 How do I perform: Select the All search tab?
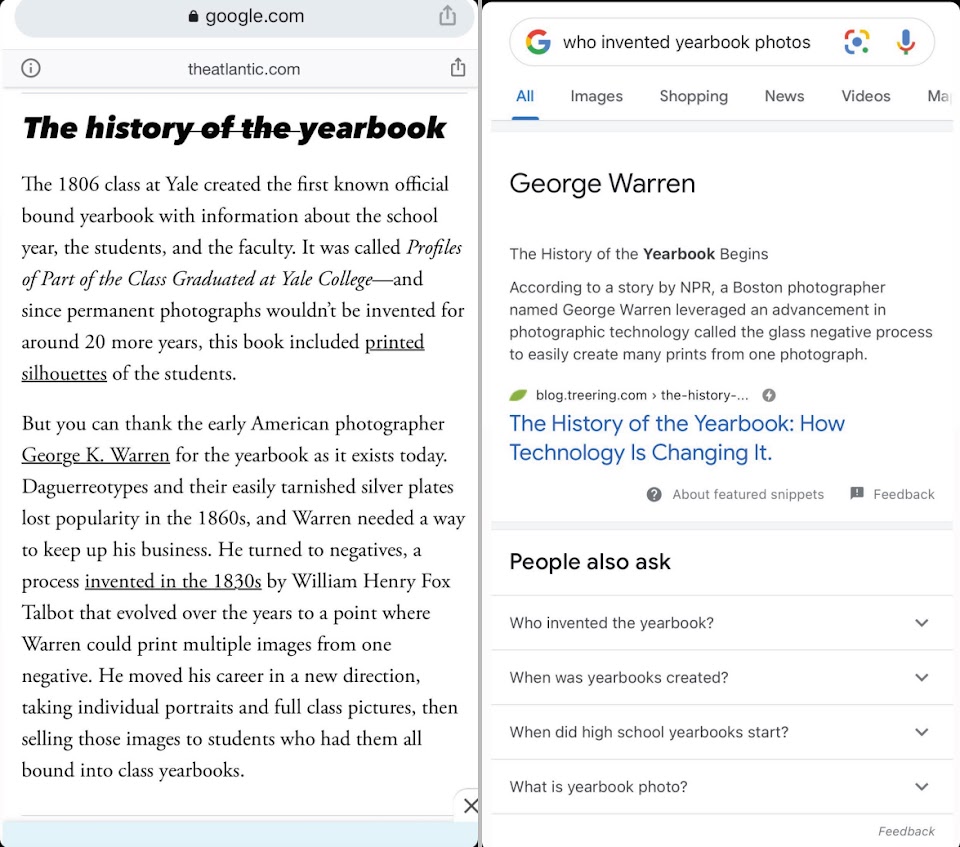pos(525,96)
